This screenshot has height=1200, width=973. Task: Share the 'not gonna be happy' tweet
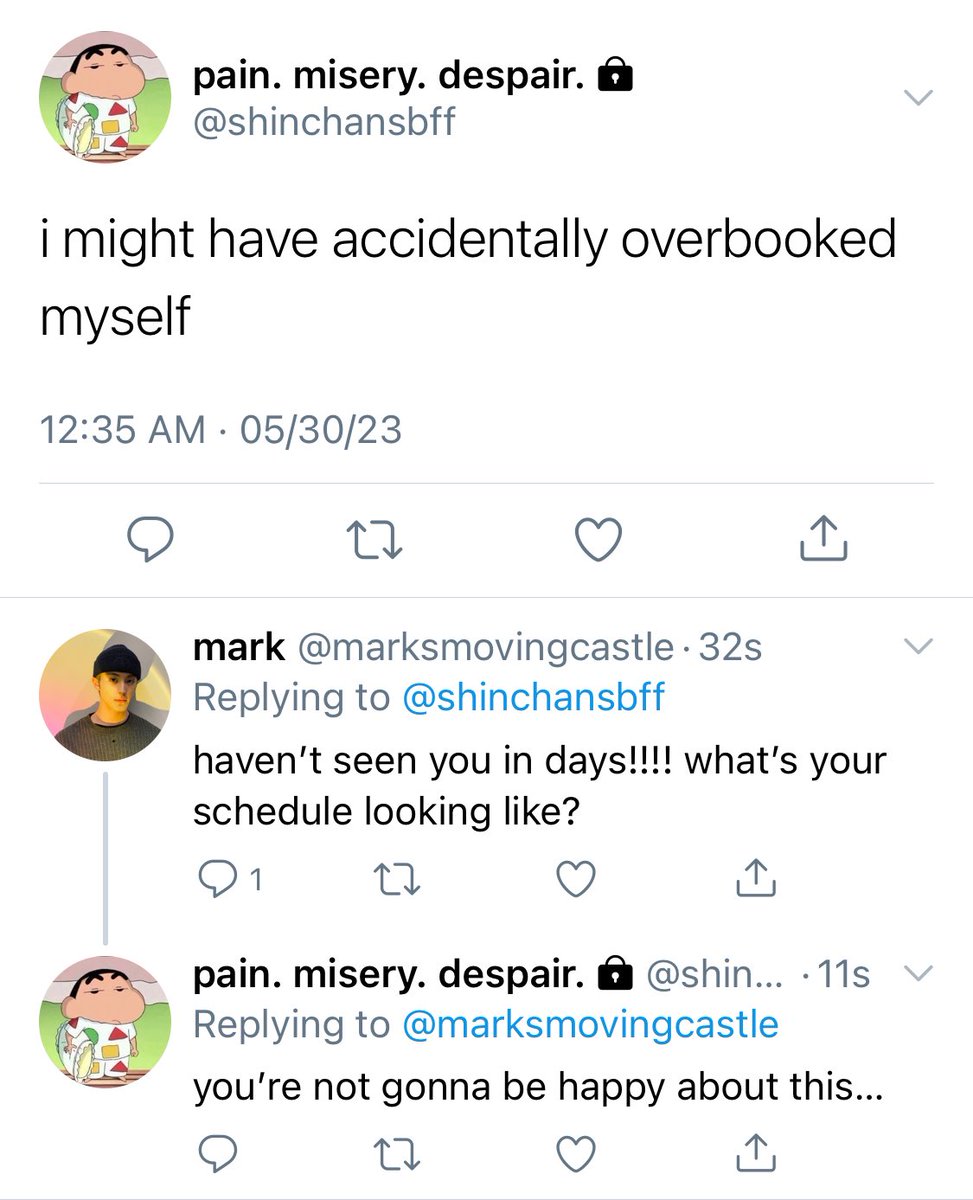click(x=757, y=1152)
